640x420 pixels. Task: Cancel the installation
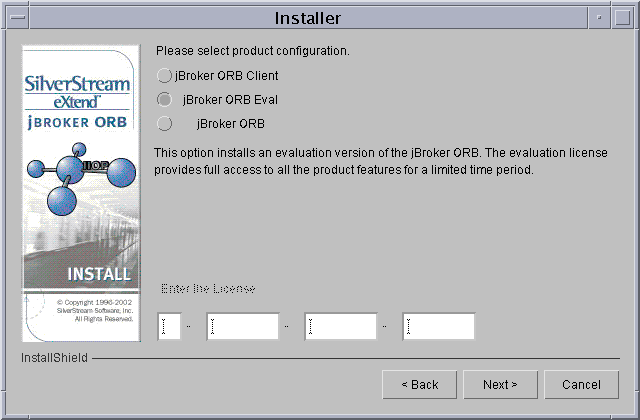coord(581,384)
